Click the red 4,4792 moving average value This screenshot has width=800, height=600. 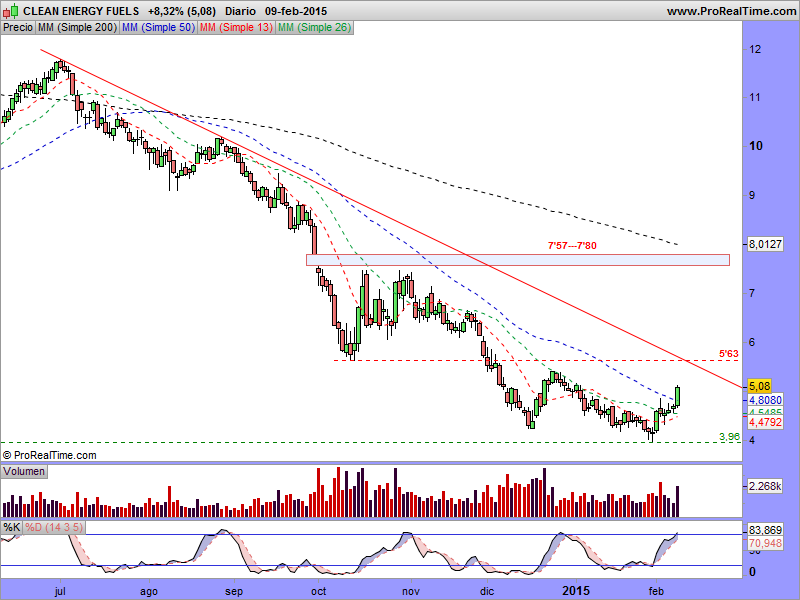click(765, 422)
